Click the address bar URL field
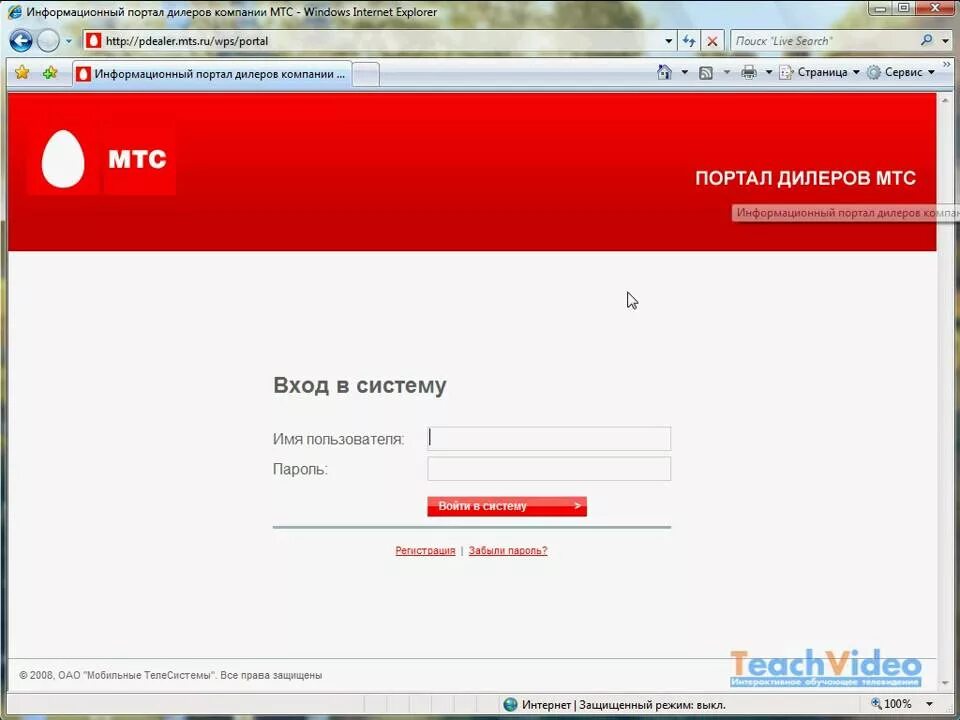This screenshot has width=960, height=720. pyautogui.click(x=380, y=41)
